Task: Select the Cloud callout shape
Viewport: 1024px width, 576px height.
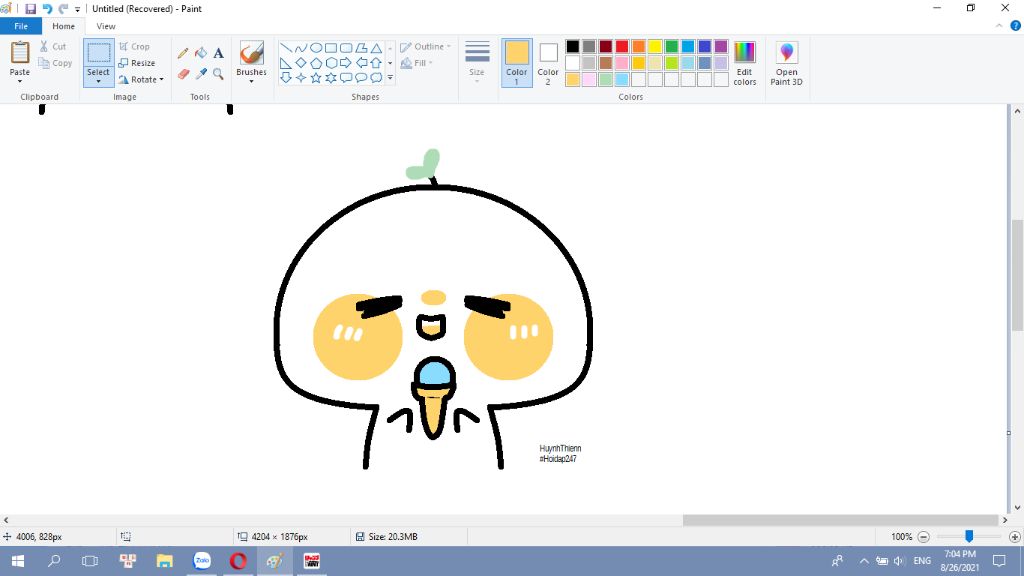Action: 376,78
